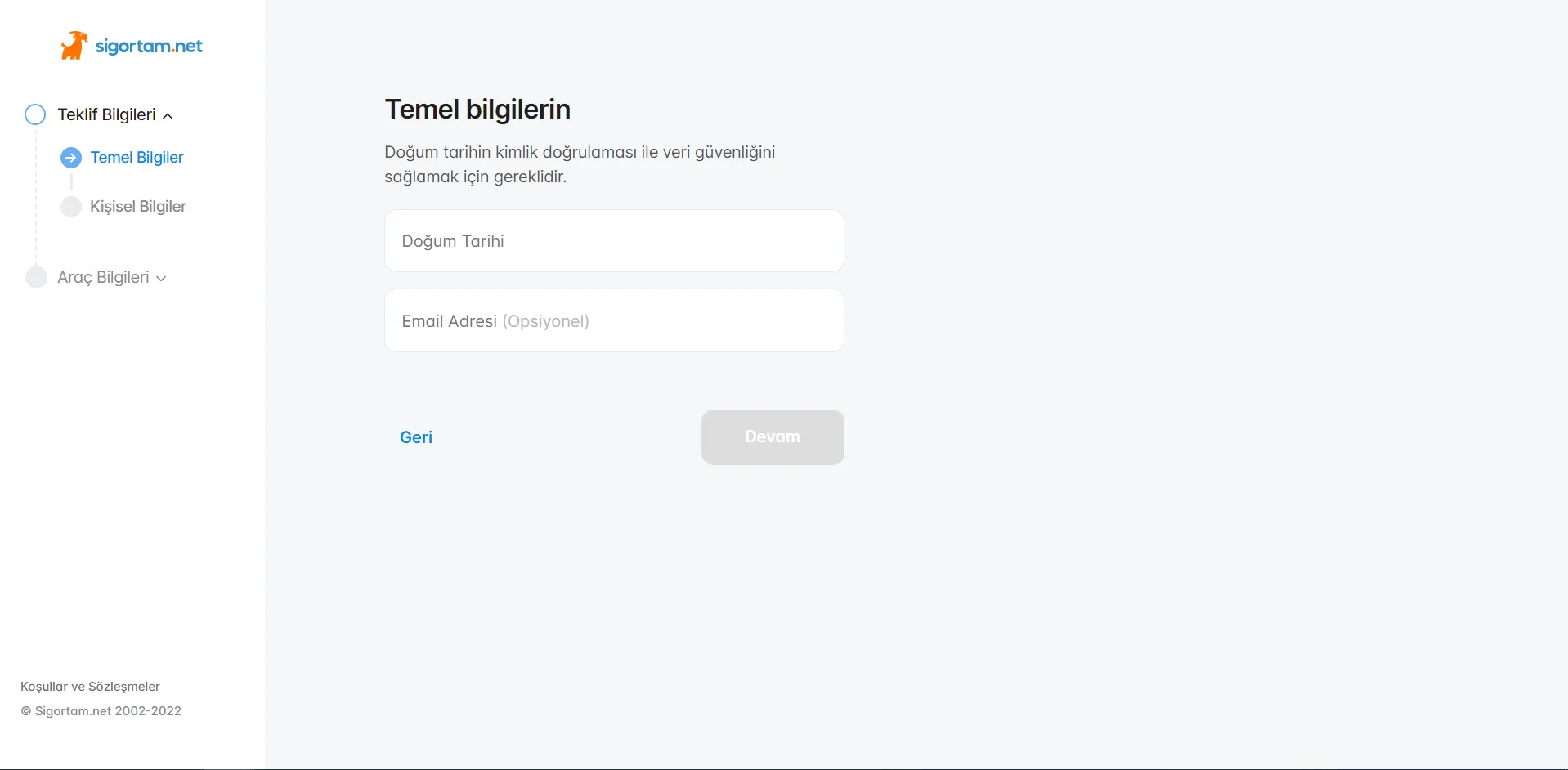
Task: Click the grey circle beside Araç Bilgileri
Action: pyautogui.click(x=36, y=278)
